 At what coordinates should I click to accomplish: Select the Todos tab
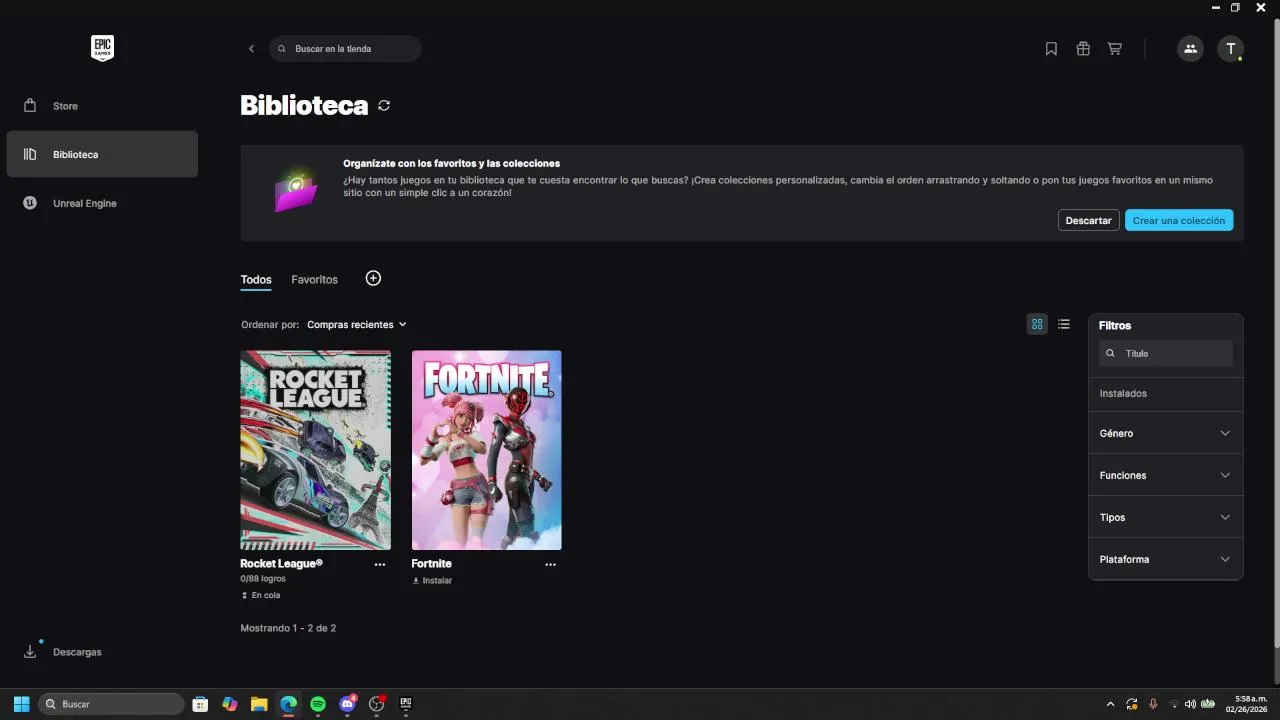tap(256, 280)
